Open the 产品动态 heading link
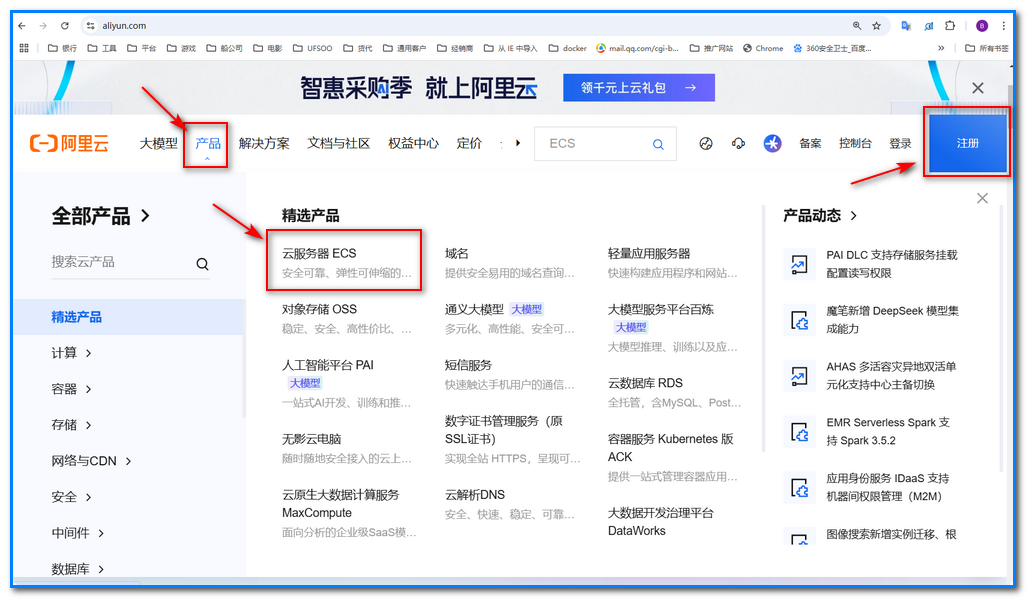The image size is (1027, 599). (x=819, y=215)
